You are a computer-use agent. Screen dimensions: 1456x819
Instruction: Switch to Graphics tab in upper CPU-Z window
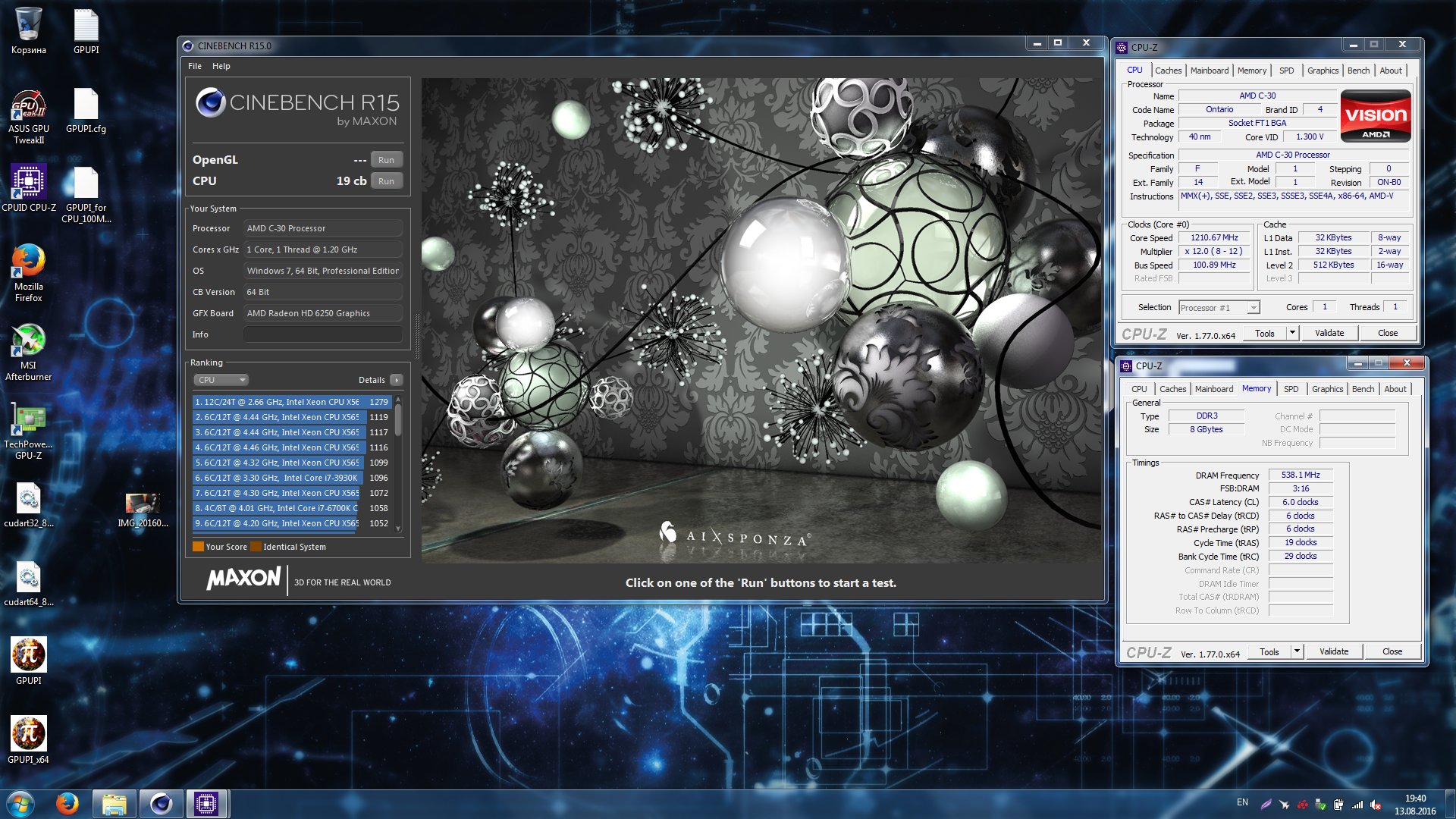coord(1323,71)
